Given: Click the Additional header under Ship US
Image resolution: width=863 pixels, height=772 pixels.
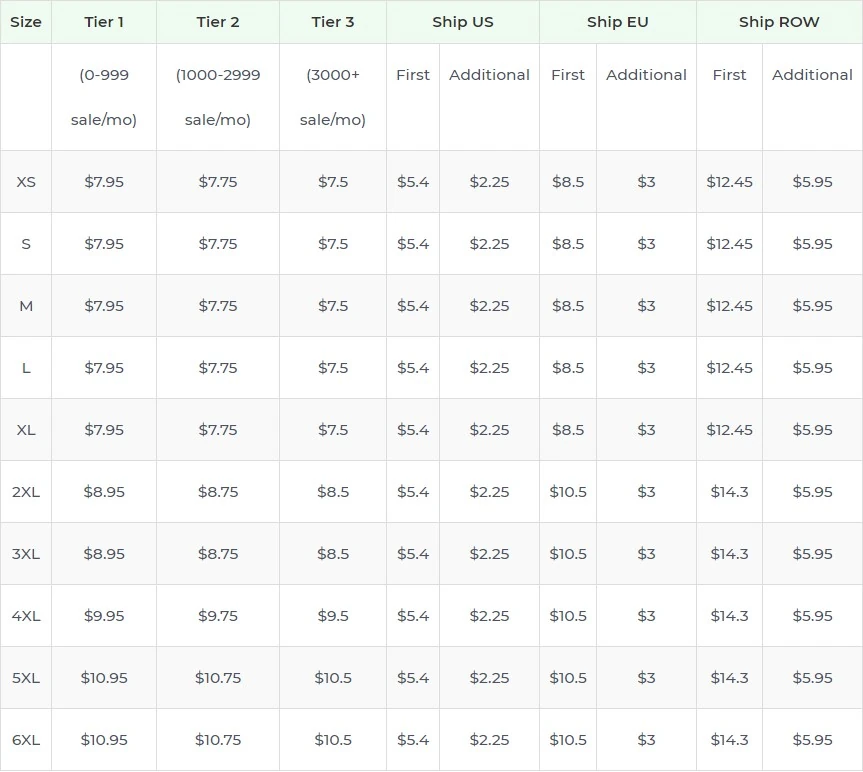Looking at the screenshot, I should pyautogui.click(x=489, y=74).
